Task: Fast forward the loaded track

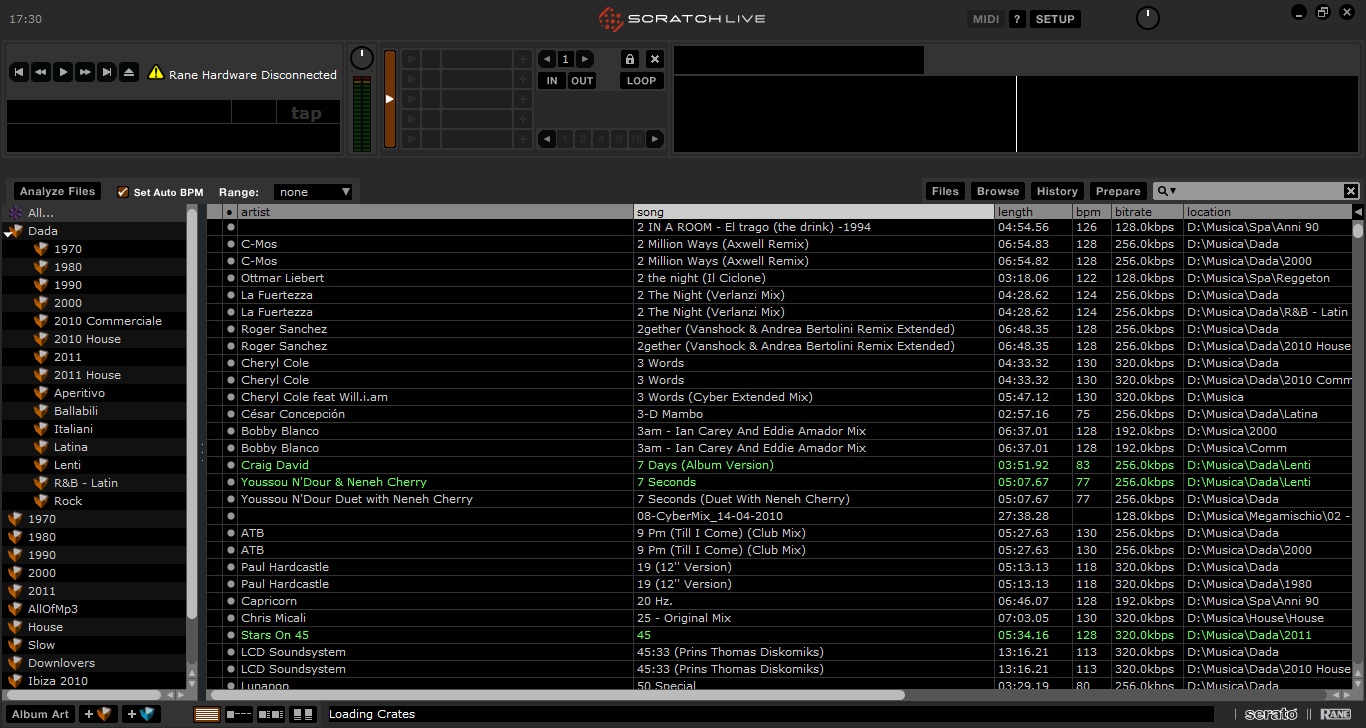Action: 85,72
